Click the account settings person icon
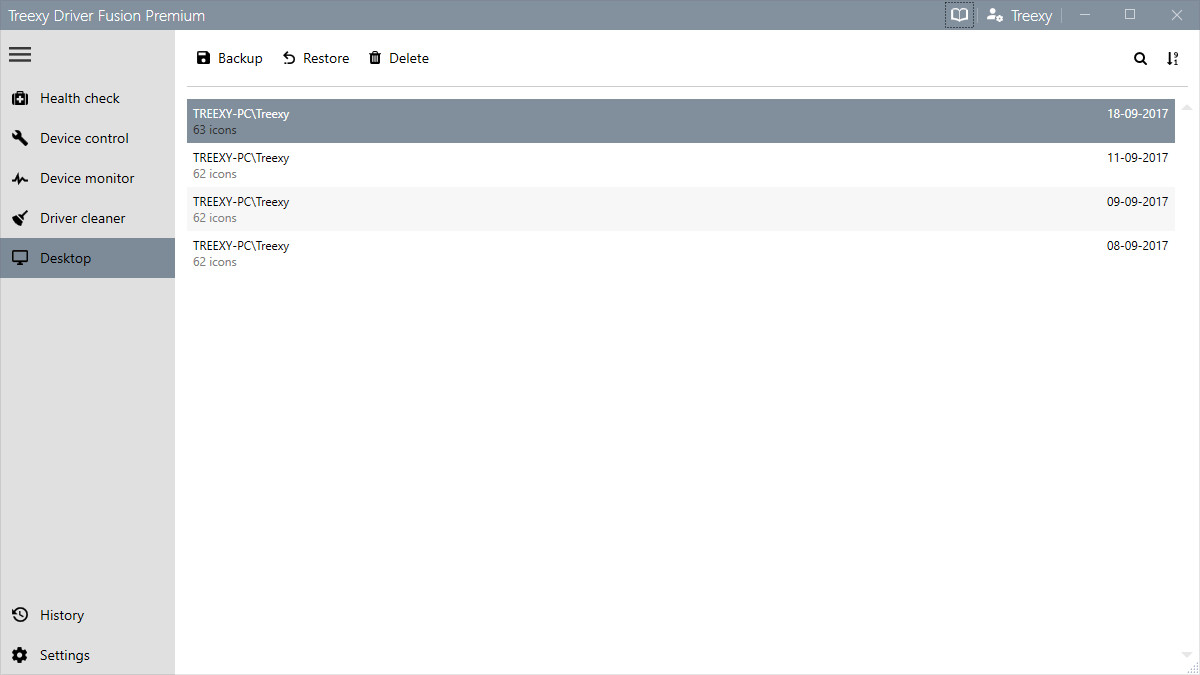1200x675 pixels. (993, 15)
